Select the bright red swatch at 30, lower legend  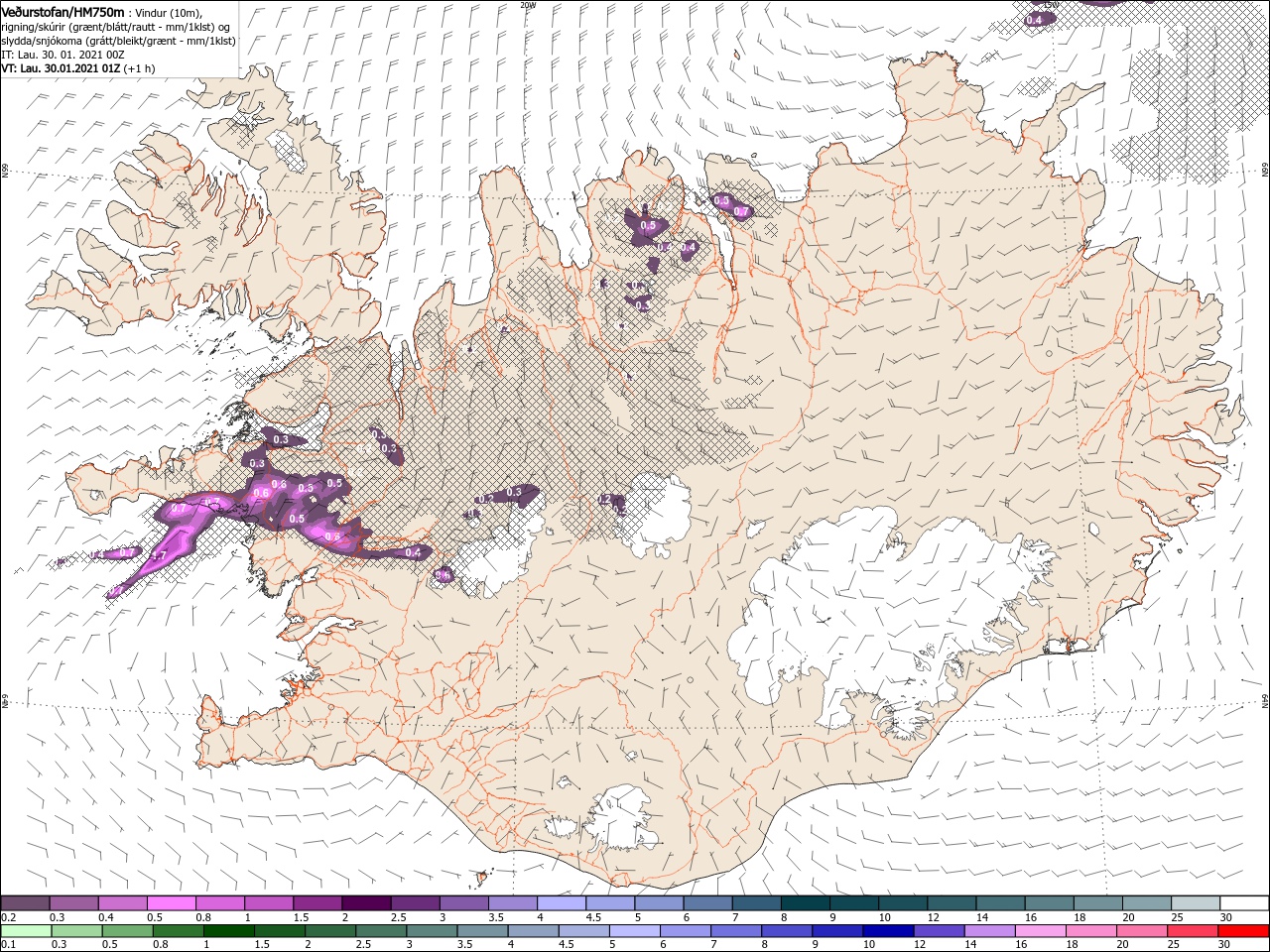click(x=1242, y=931)
